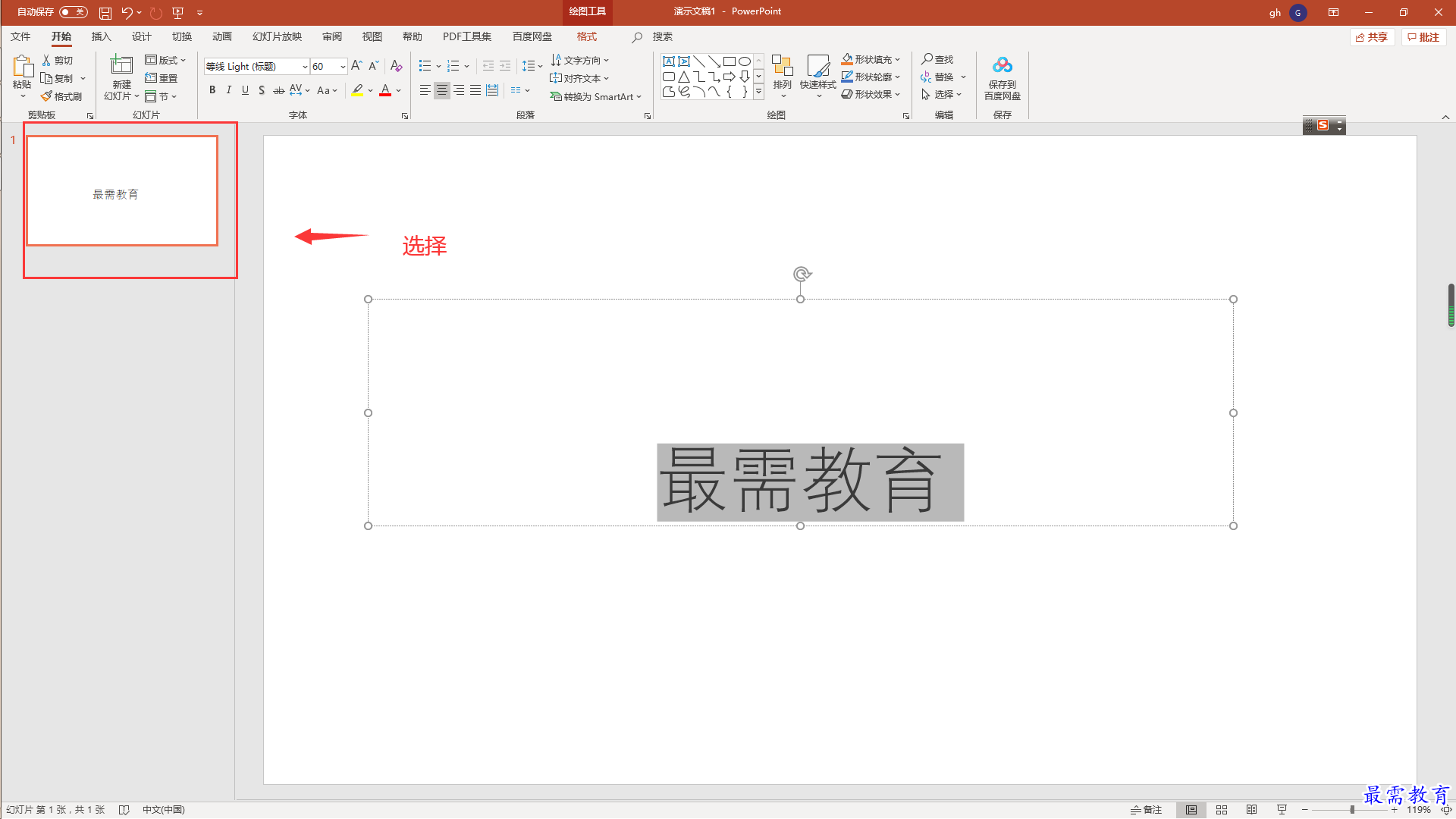Click Notes (备注) in status bar
Viewport: 1456px width, 819px height.
(1146, 810)
